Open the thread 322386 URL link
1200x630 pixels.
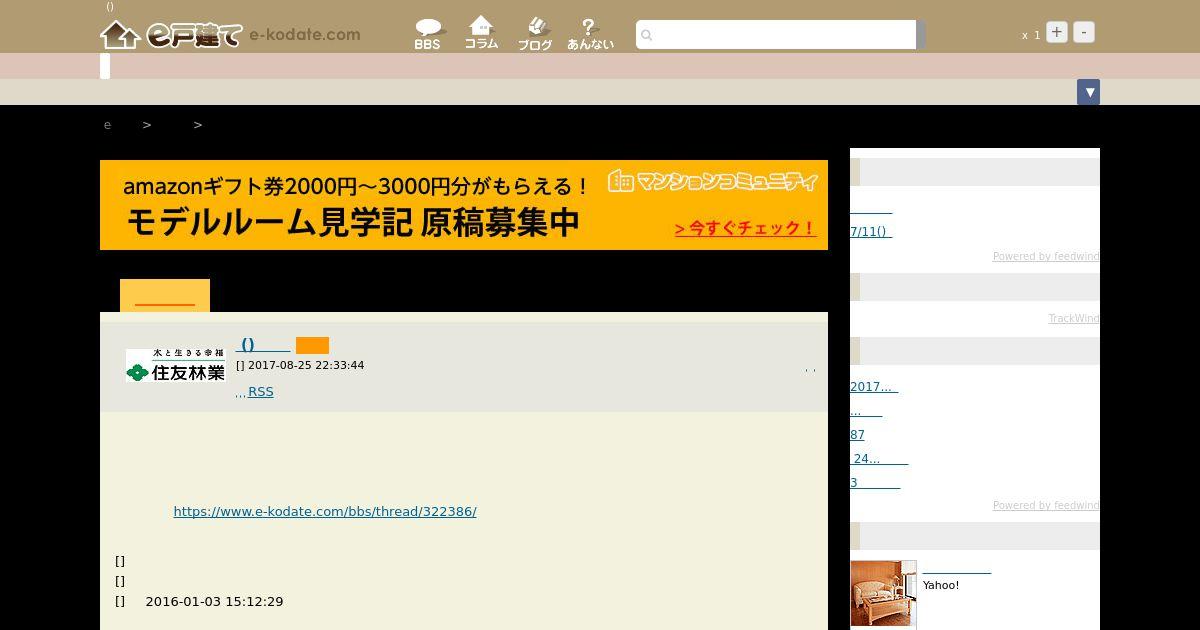(x=325, y=512)
